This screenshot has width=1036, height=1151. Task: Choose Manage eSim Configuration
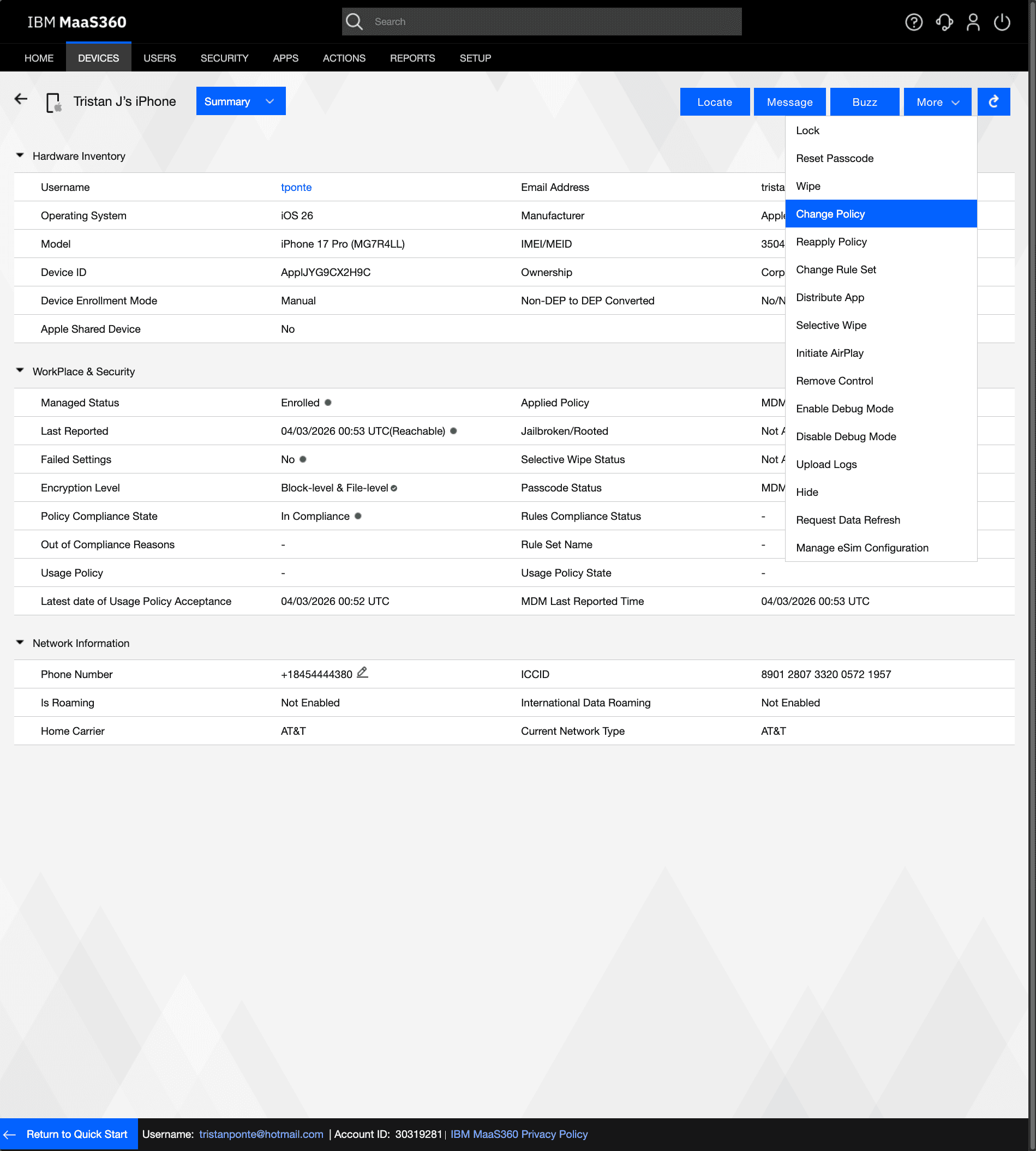tap(881, 548)
